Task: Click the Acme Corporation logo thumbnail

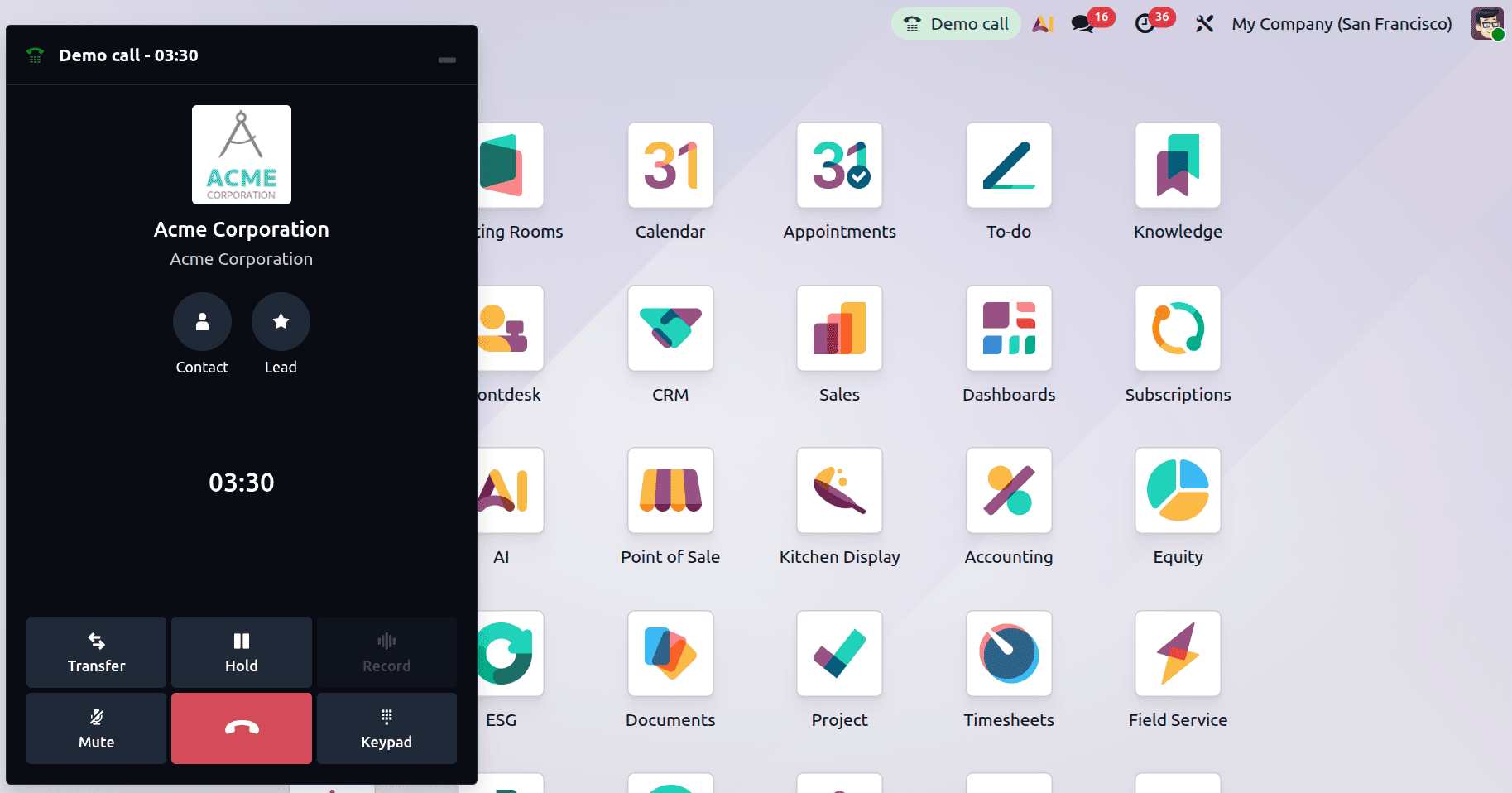Action: 241,155
